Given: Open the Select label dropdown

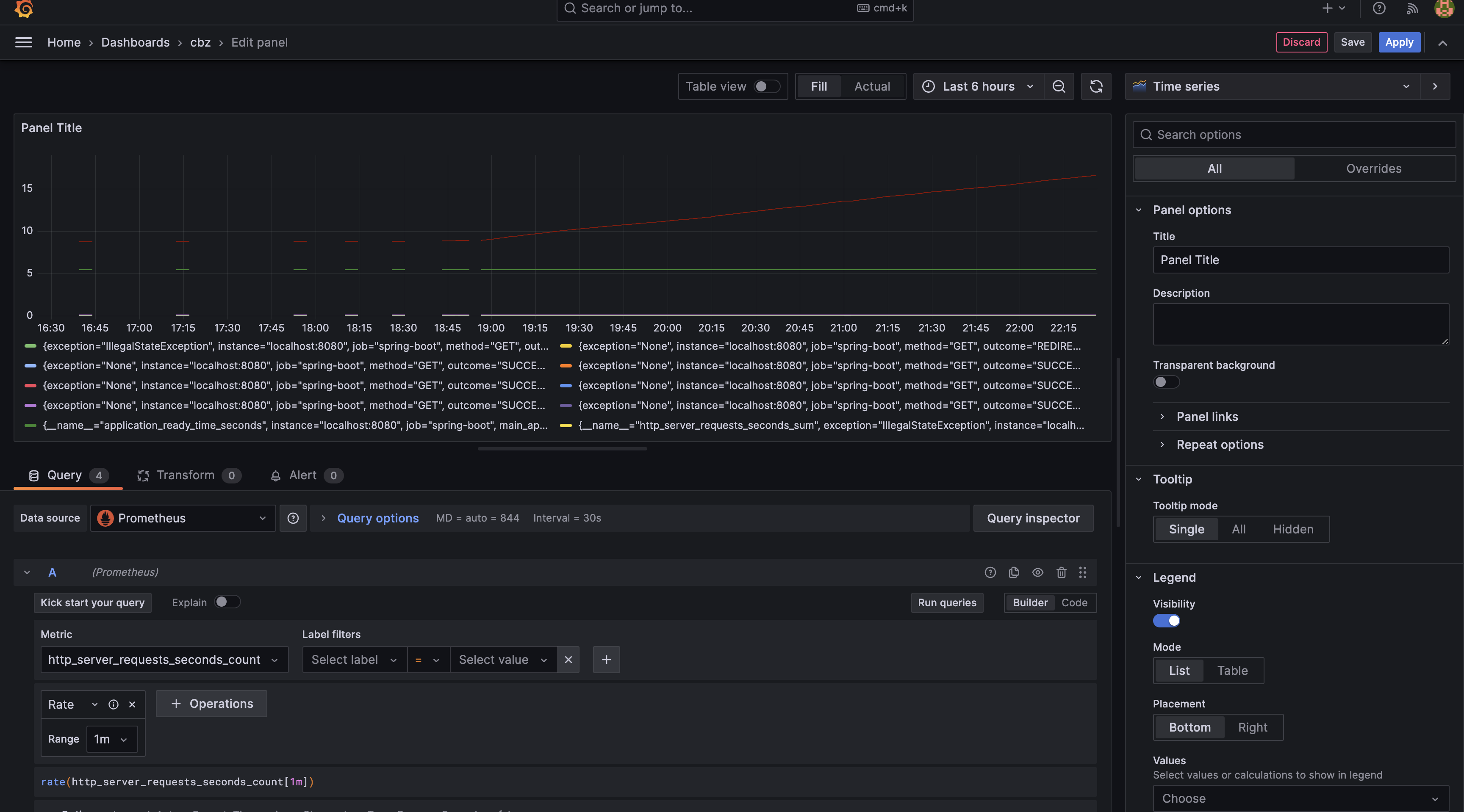Looking at the screenshot, I should [355, 660].
